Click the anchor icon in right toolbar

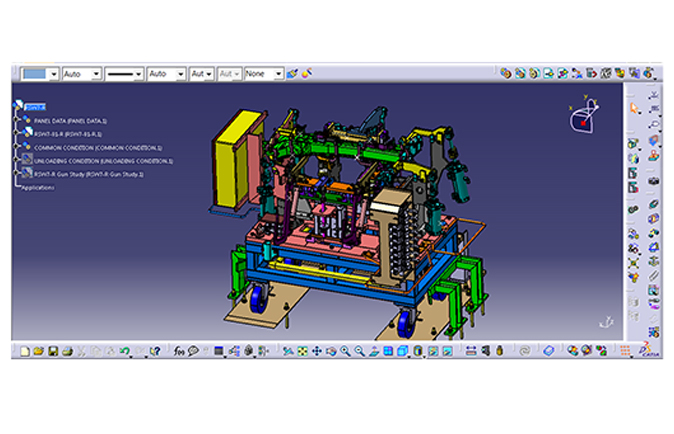tap(654, 262)
